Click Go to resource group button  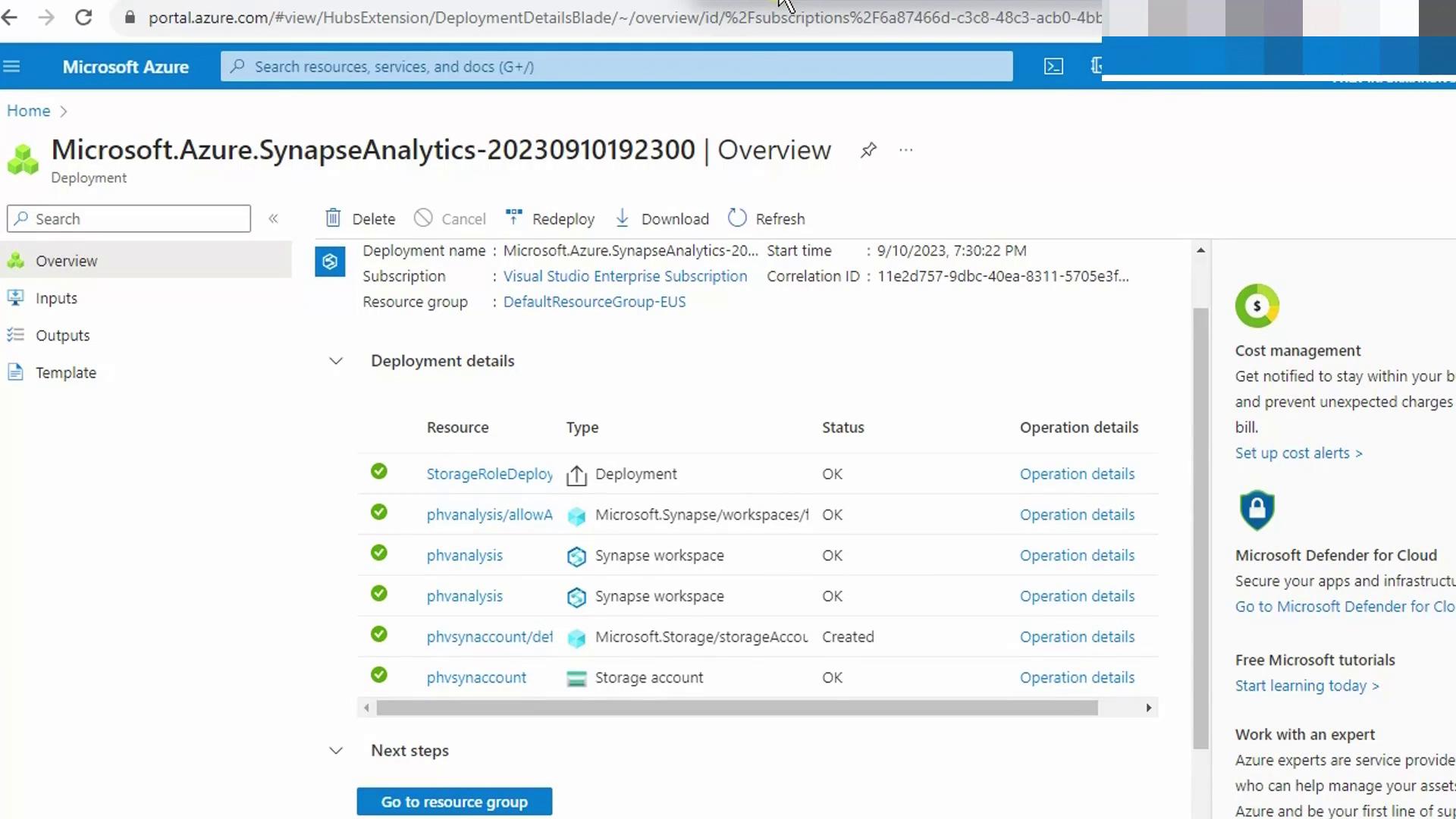click(454, 802)
